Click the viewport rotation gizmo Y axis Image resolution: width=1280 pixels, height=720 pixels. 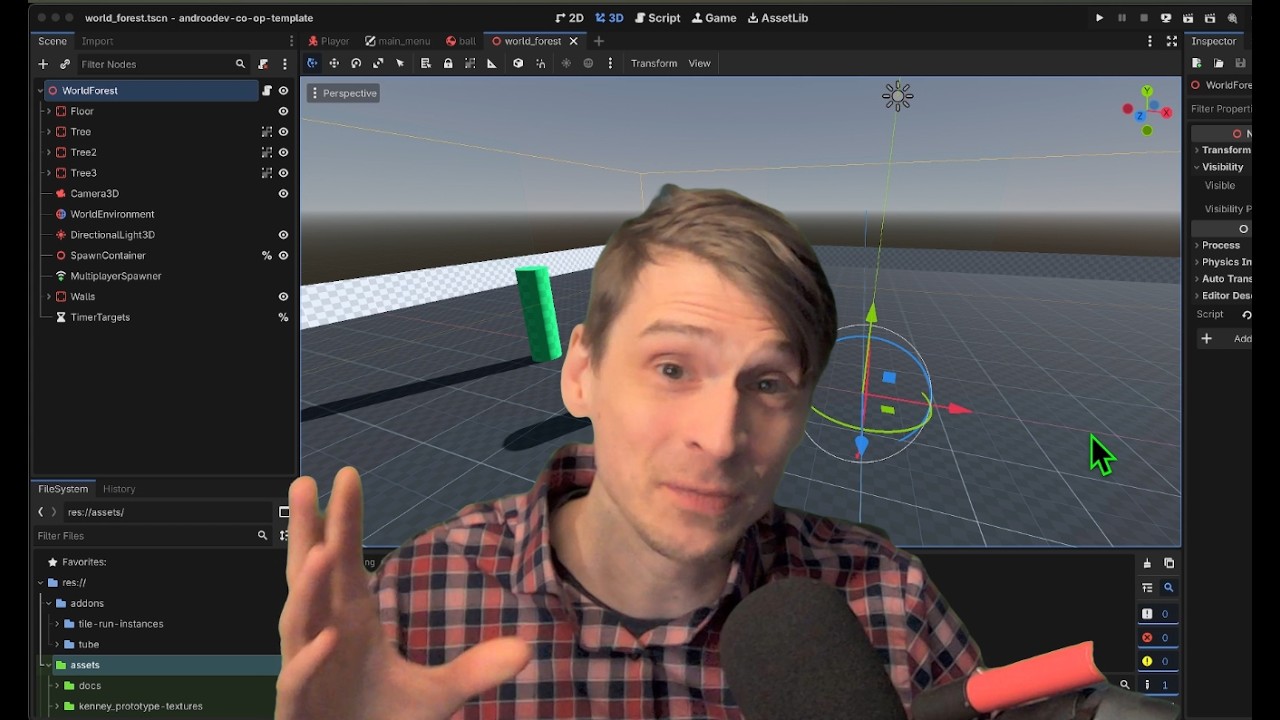[1147, 92]
